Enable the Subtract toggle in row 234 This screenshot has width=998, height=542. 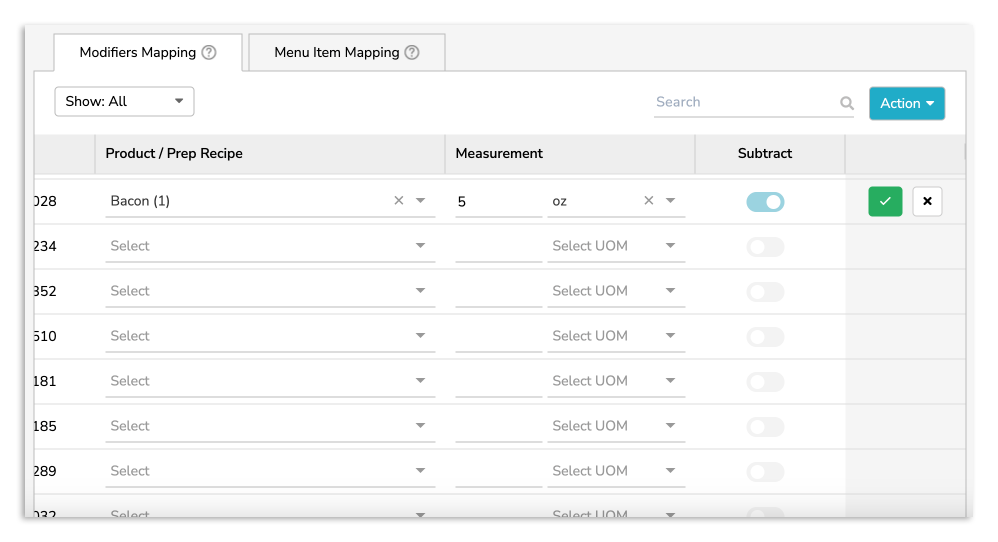pyautogui.click(x=765, y=247)
